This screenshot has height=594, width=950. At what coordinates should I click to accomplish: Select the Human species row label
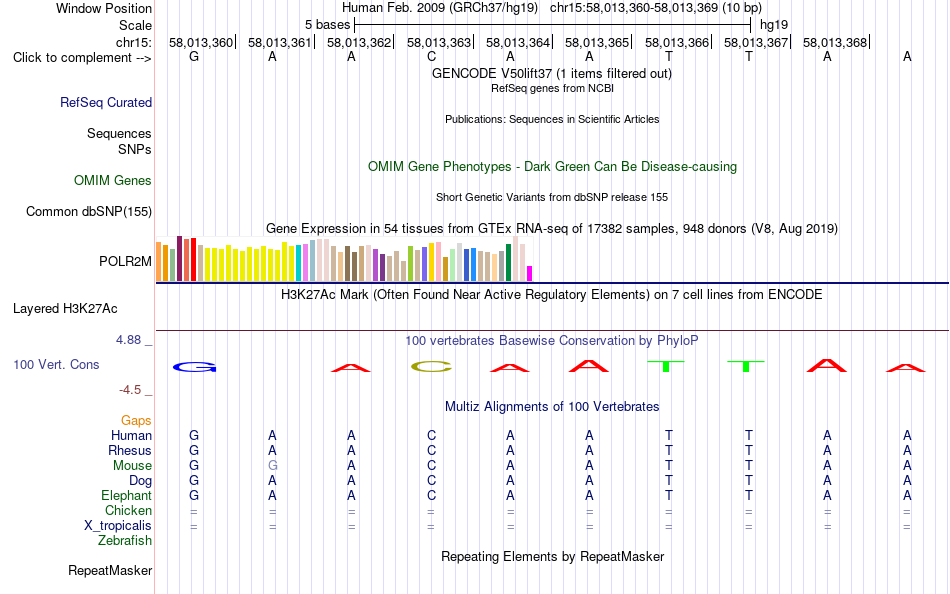[131, 435]
